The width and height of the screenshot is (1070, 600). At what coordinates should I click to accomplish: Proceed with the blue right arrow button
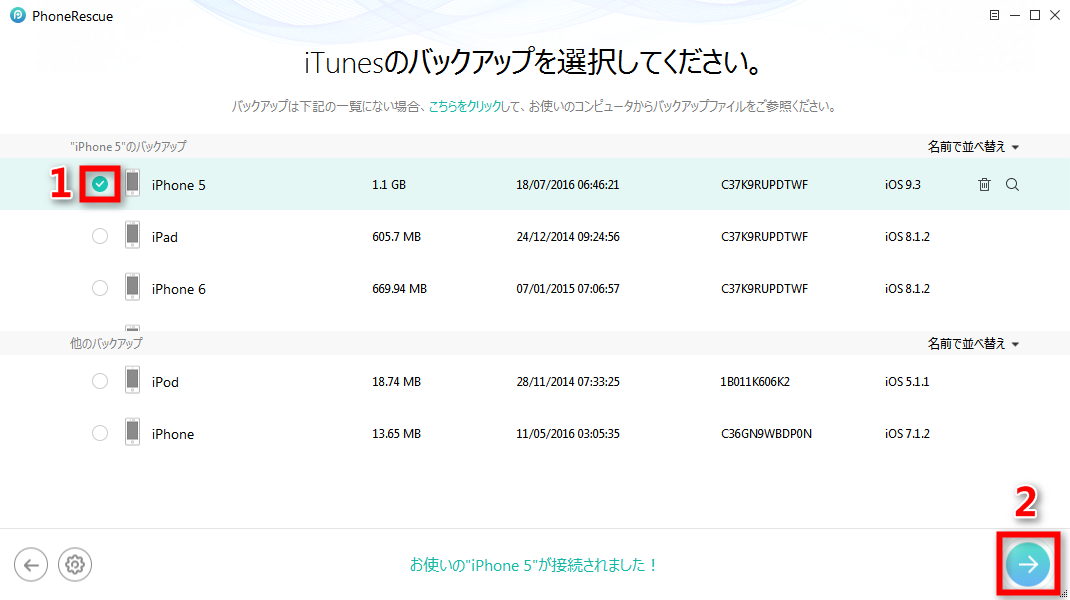click(x=1028, y=565)
